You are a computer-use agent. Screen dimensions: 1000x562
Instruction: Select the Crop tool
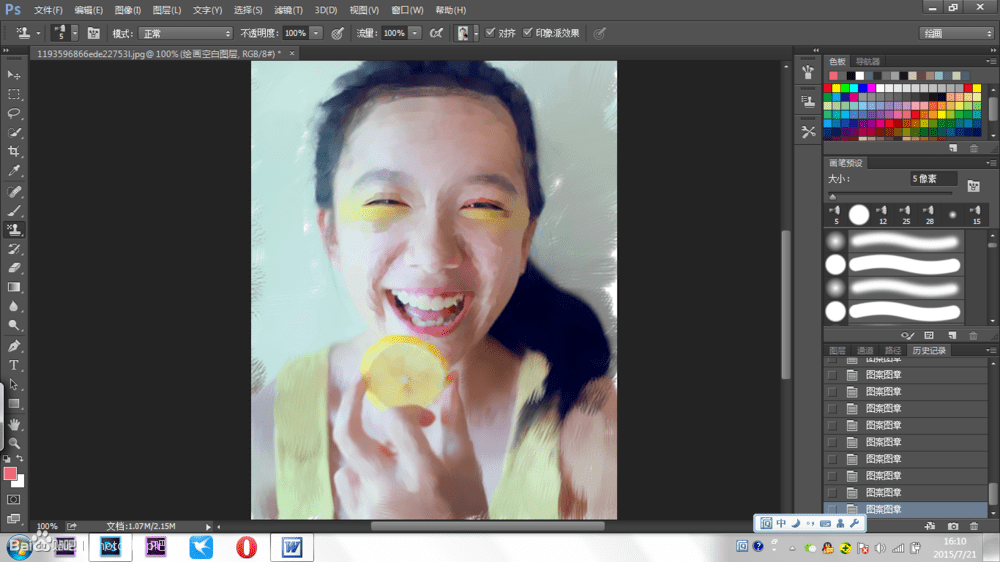[13, 152]
